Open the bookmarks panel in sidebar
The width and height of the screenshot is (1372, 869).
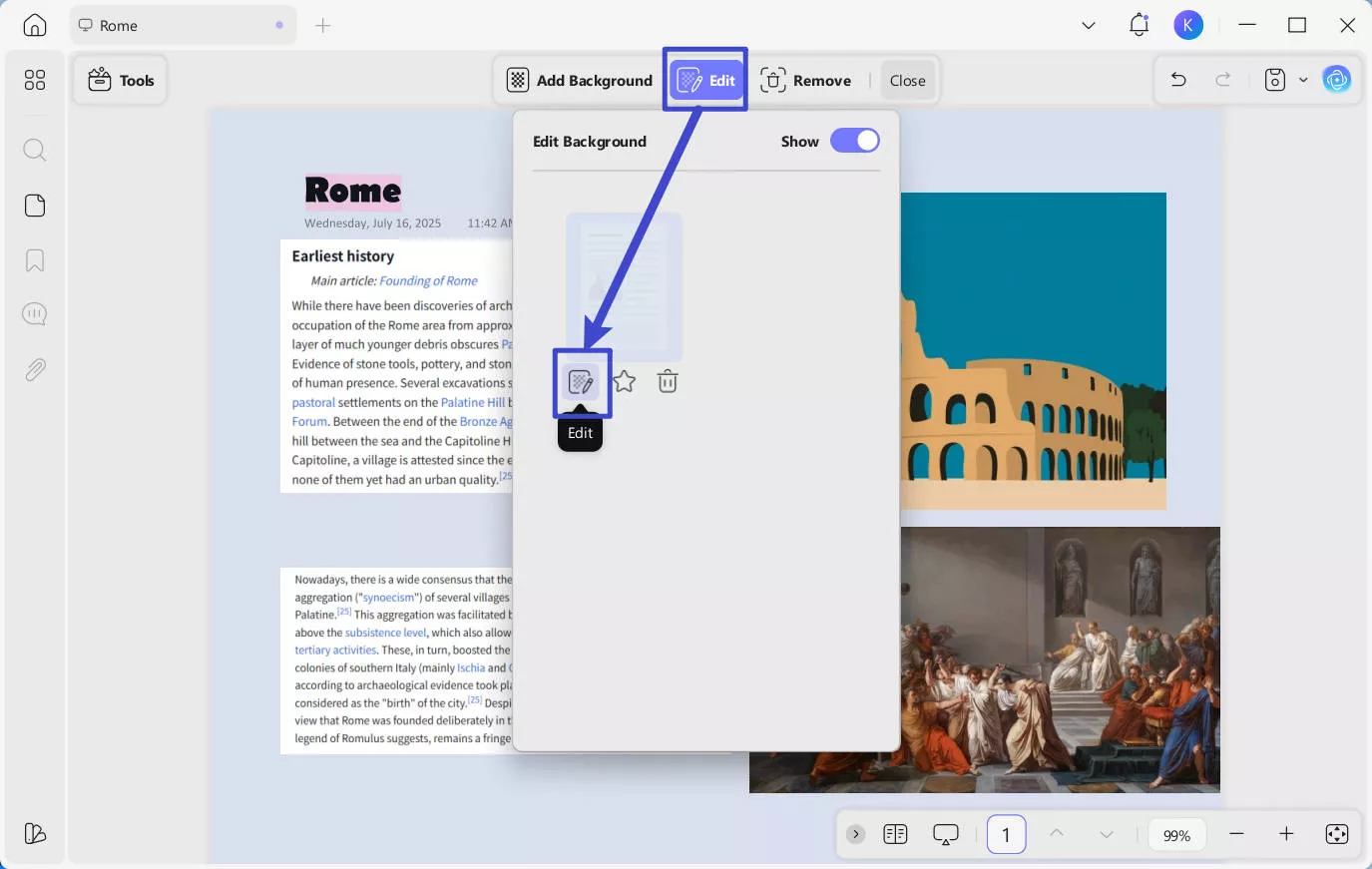pos(35,260)
